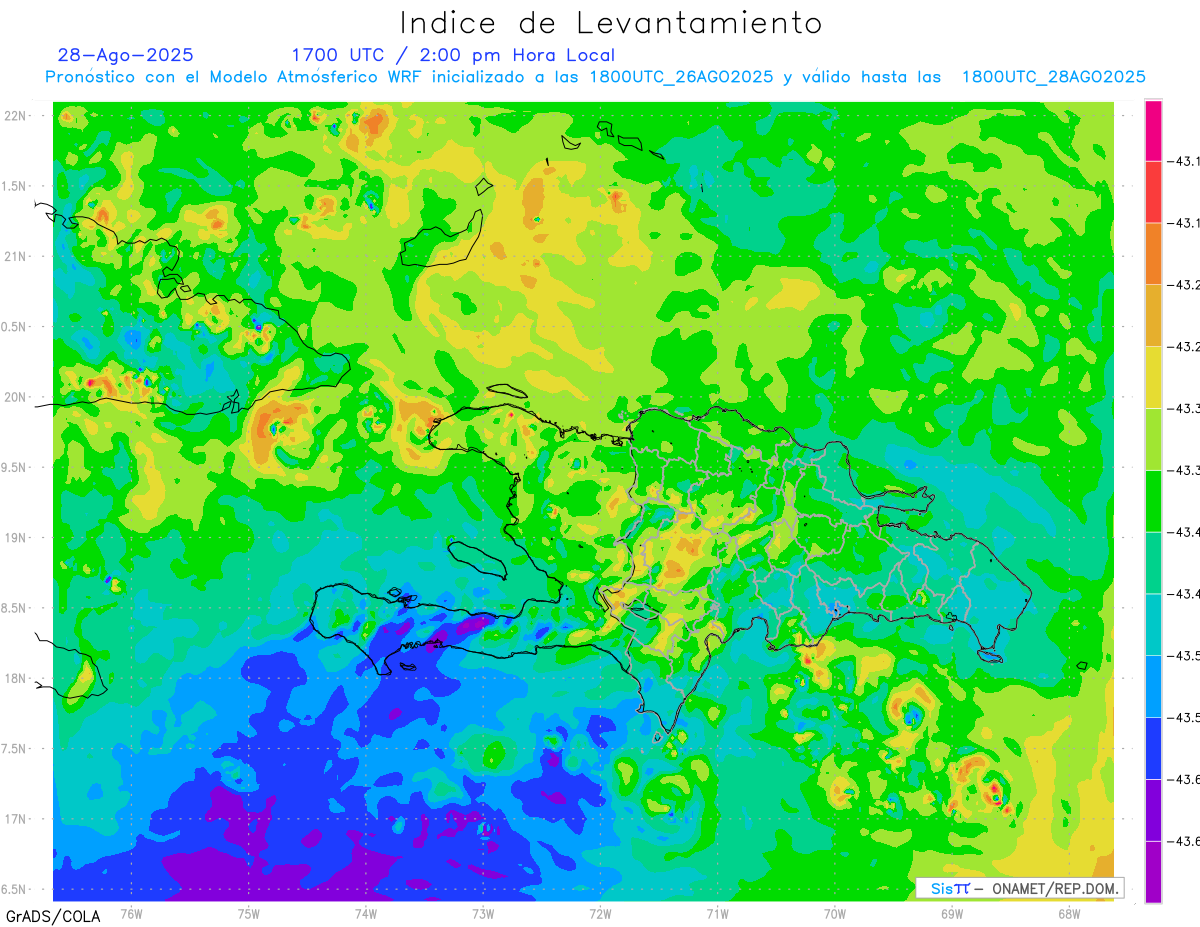Screen dimensions: 1200x927
Task: Select the light blue color bar segment
Action: pyautogui.click(x=1153, y=686)
